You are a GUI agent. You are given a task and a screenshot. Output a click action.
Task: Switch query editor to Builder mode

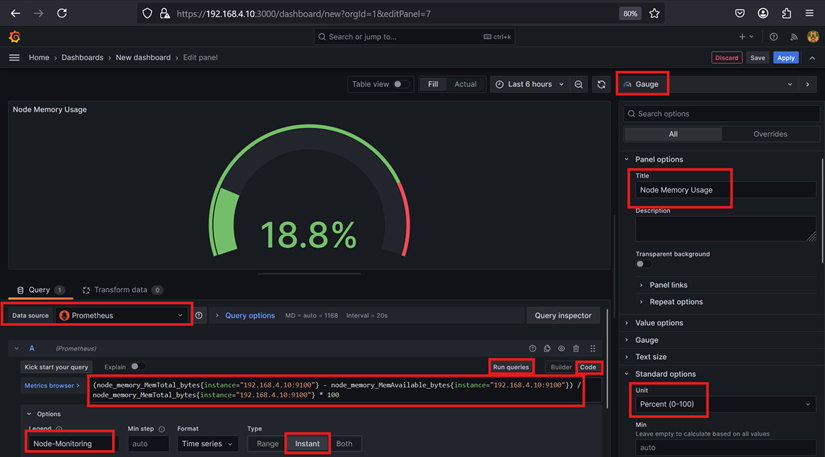pyautogui.click(x=560, y=367)
